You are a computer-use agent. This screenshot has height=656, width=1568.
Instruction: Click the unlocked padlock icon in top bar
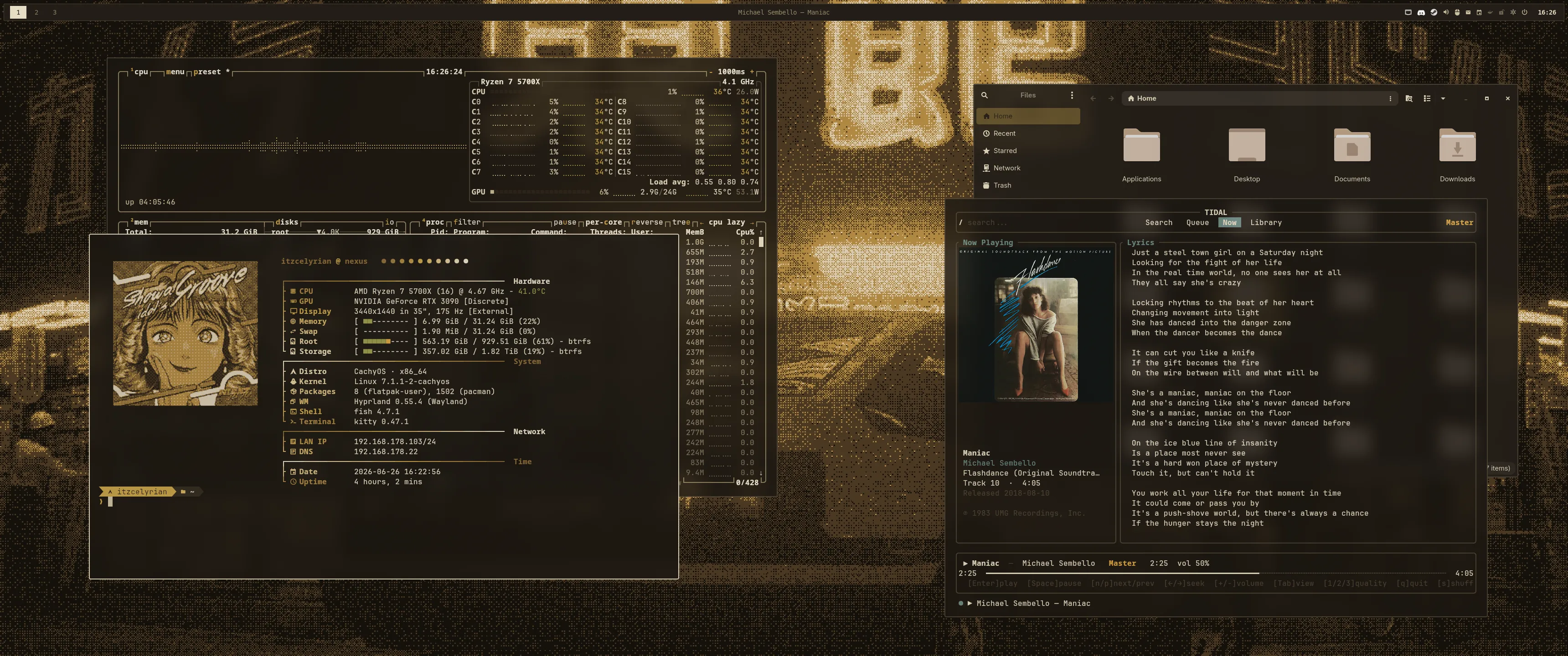click(1501, 12)
